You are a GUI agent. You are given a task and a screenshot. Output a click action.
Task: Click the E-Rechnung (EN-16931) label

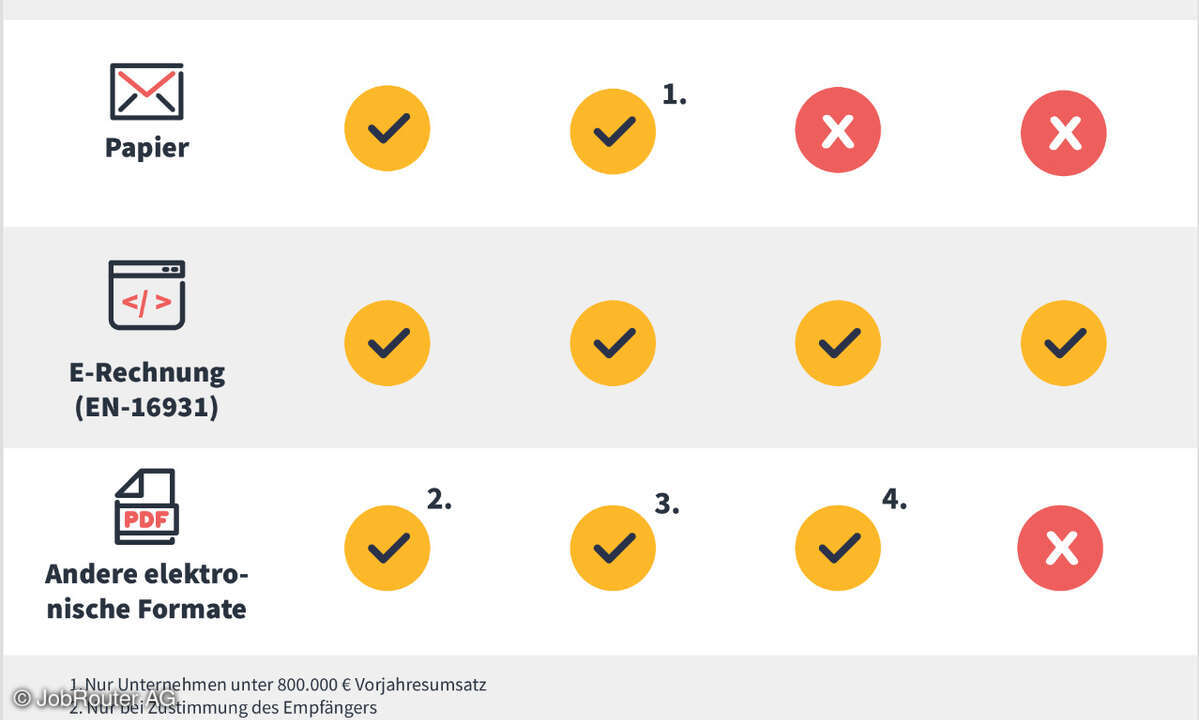[x=147, y=390]
